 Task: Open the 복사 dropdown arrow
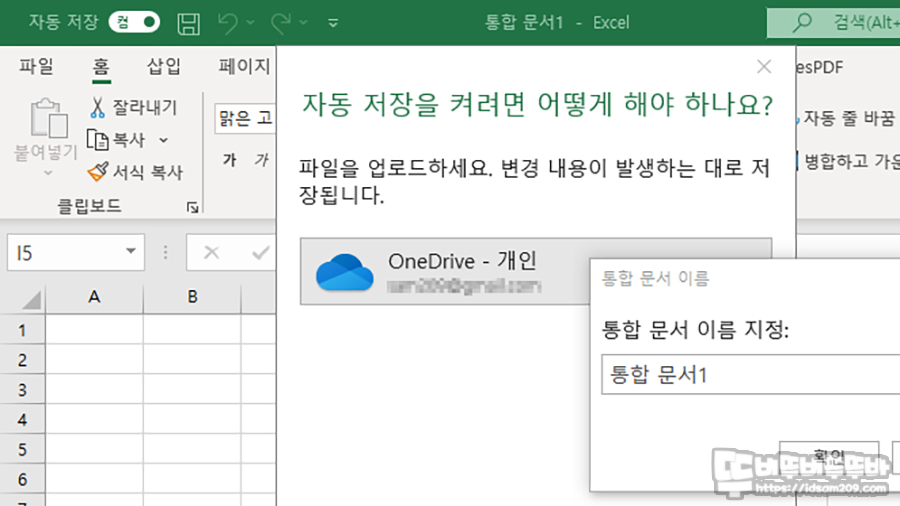[x=164, y=140]
